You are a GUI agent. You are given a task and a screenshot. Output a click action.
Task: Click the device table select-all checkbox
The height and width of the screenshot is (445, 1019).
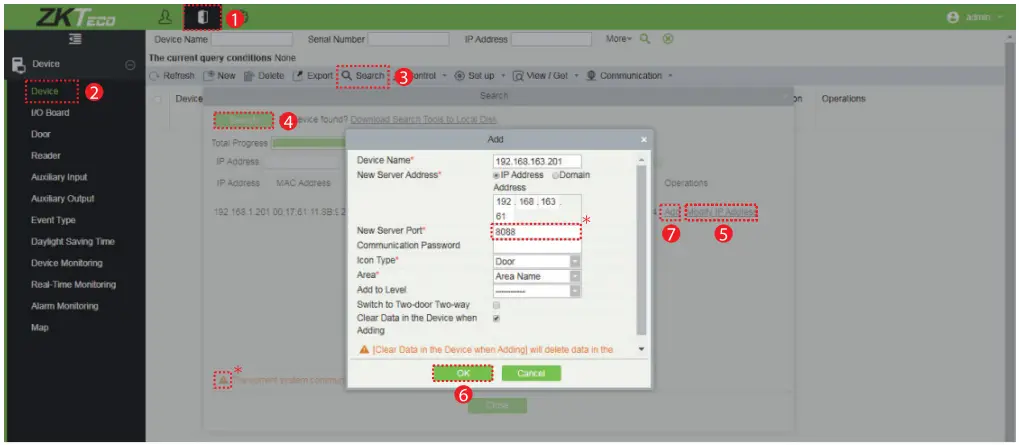pyautogui.click(x=158, y=99)
